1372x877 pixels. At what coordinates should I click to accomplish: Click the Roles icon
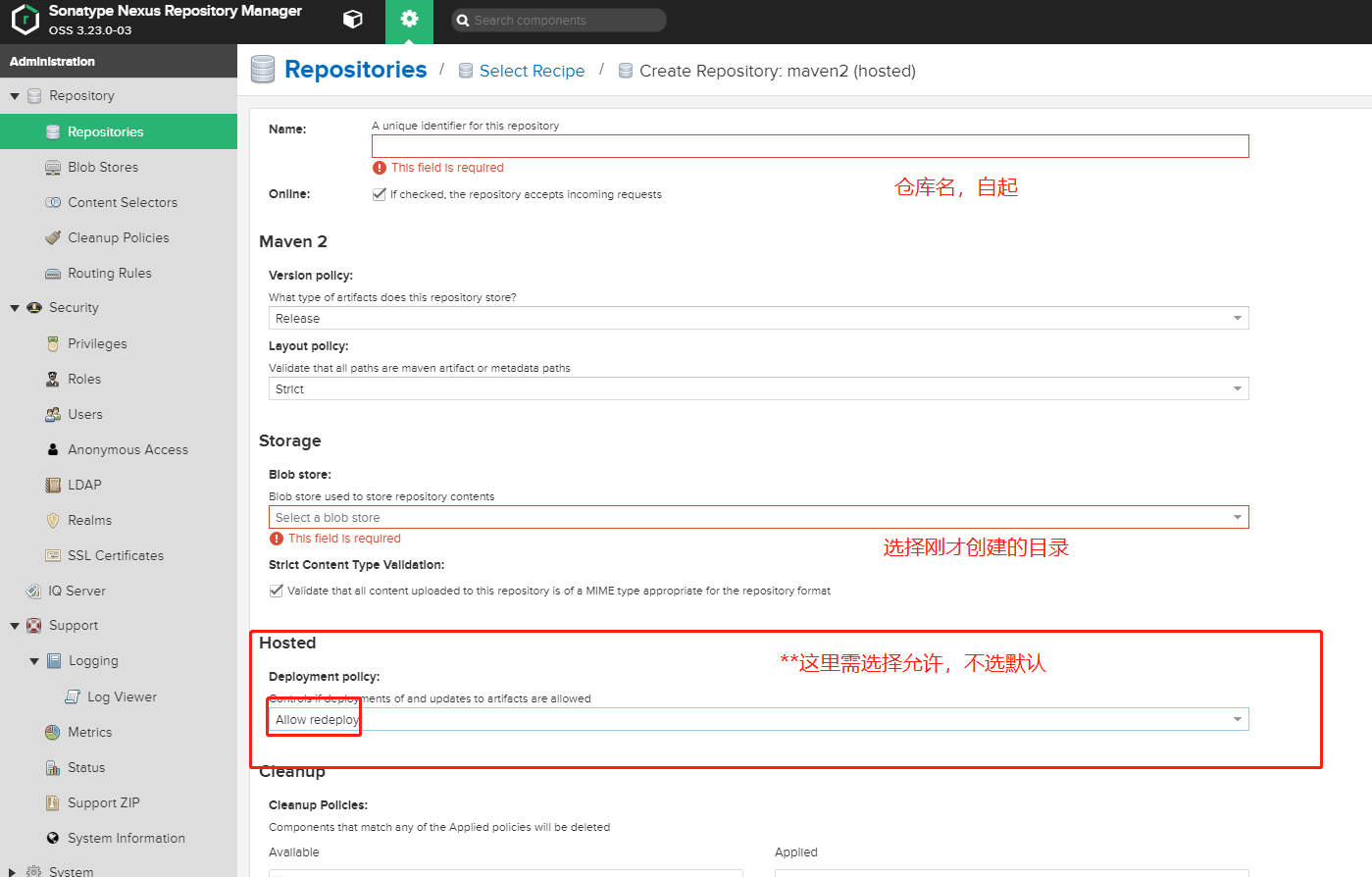coord(53,379)
